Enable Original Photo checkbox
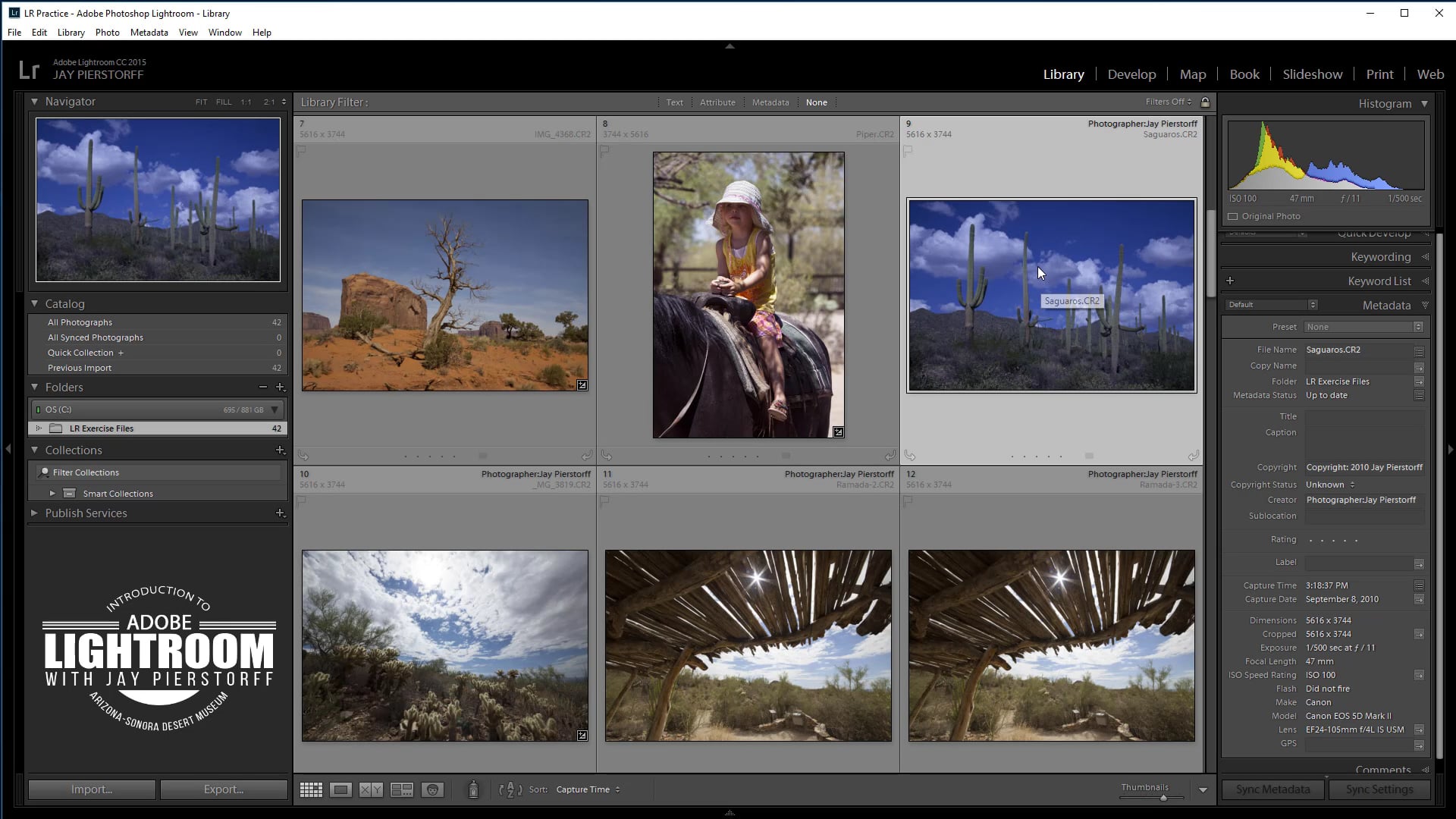1456x819 pixels. [1233, 216]
